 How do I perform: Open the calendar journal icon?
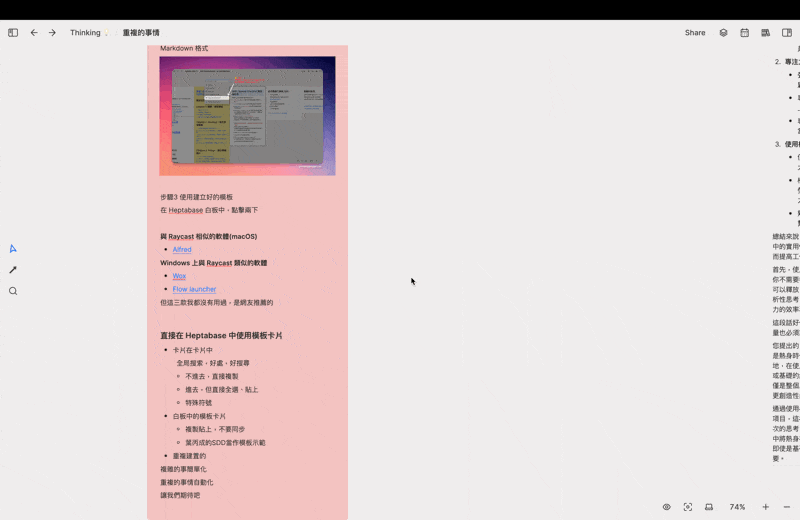[x=744, y=33]
